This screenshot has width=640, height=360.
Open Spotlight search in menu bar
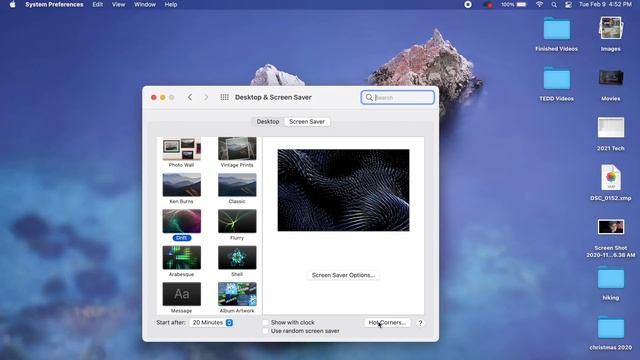tap(554, 4)
